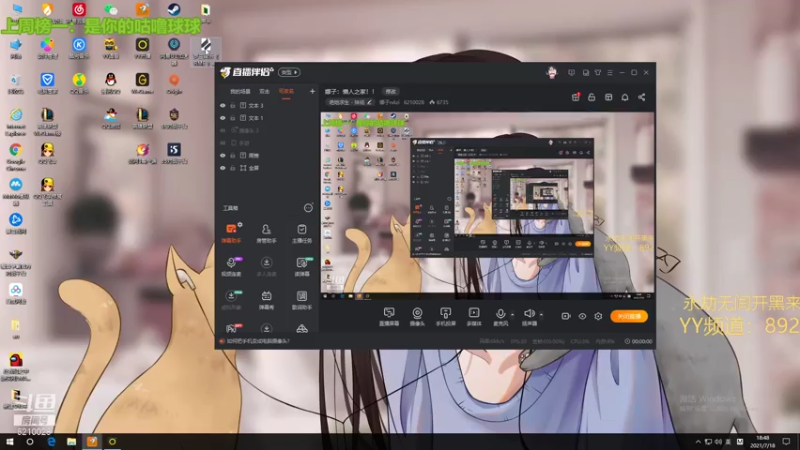Open settings gear on 弹幕助手 icon

point(240,224)
